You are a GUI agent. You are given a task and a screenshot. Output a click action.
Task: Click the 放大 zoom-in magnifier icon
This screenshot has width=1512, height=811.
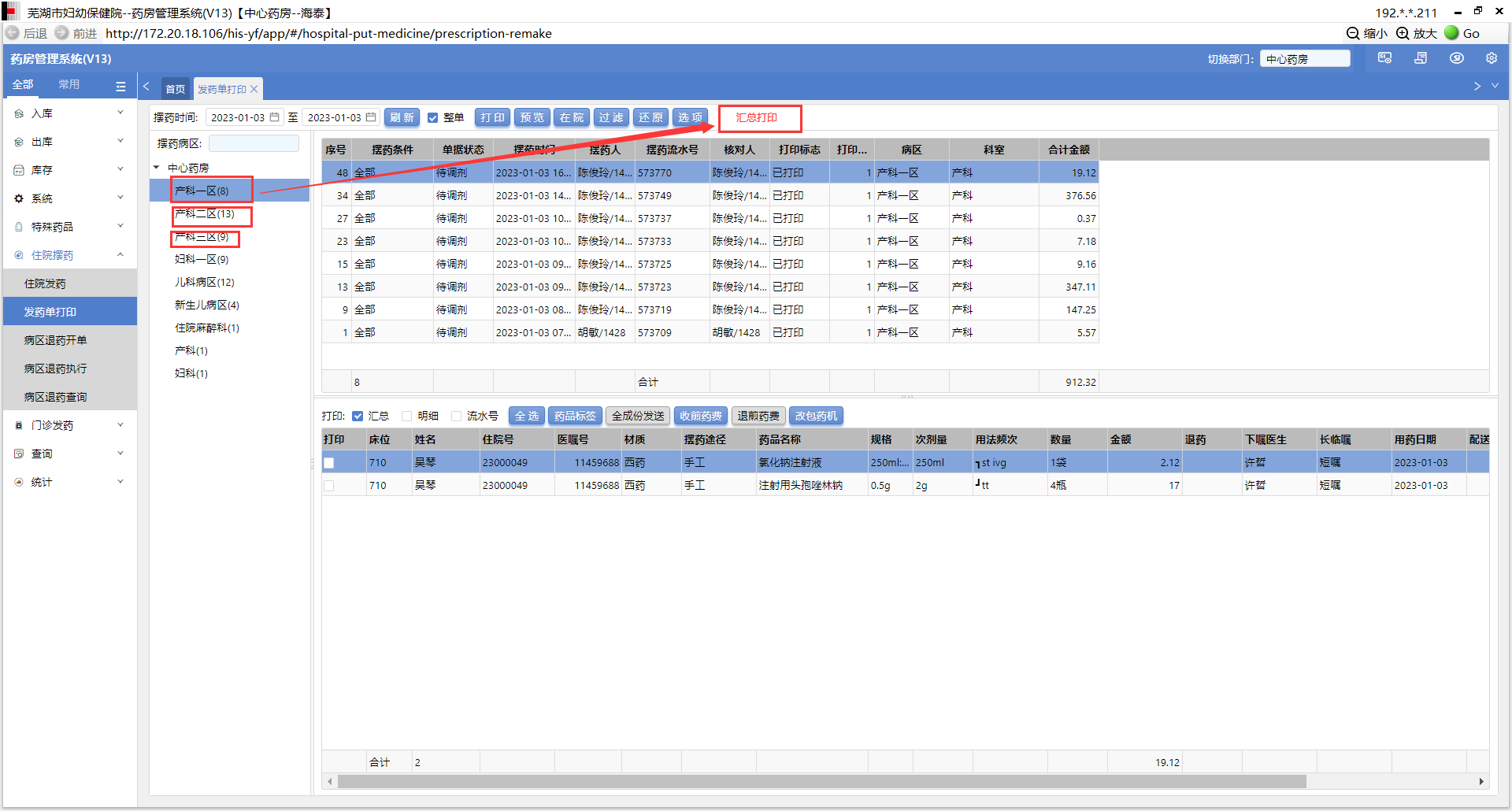tap(1403, 33)
